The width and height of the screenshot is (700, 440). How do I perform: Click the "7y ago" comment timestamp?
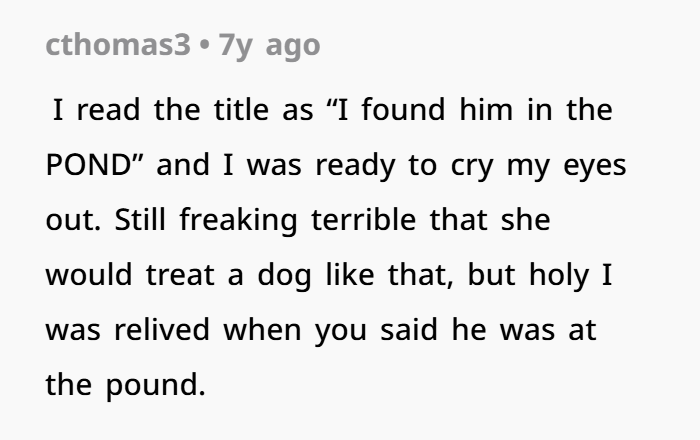pos(264,46)
